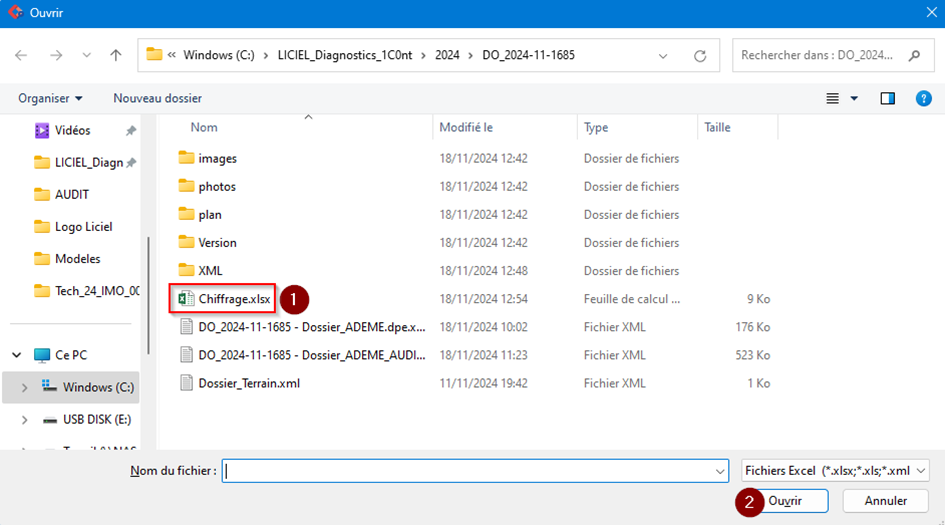
Task: Expand the address bar history dropdown
Action: tap(663, 56)
